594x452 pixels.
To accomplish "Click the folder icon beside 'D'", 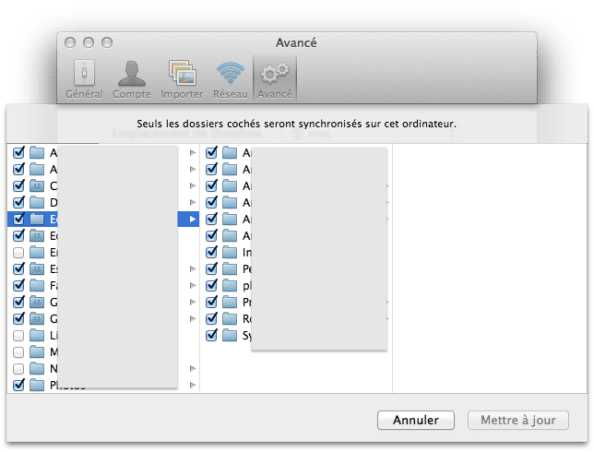I will (x=37, y=202).
